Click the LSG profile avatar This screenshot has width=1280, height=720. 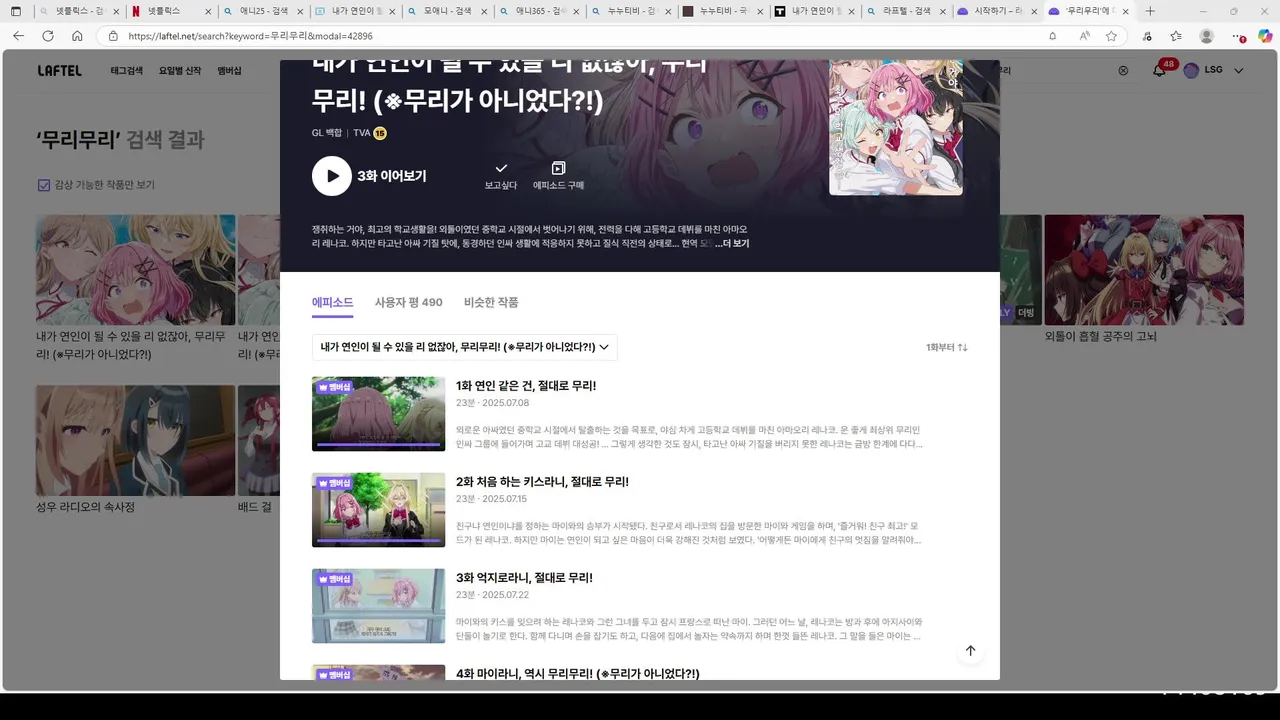click(x=1191, y=71)
